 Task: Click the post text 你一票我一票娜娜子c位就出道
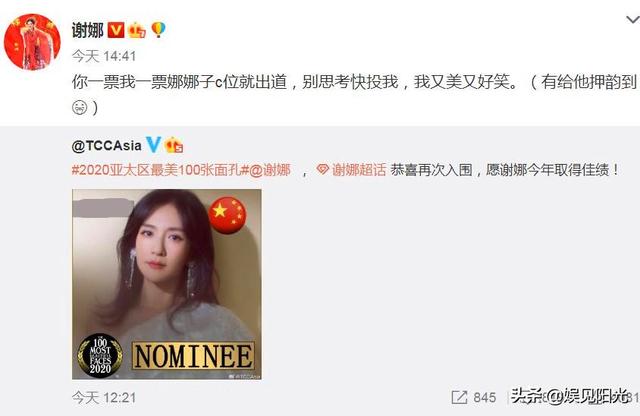pyautogui.click(x=180, y=82)
